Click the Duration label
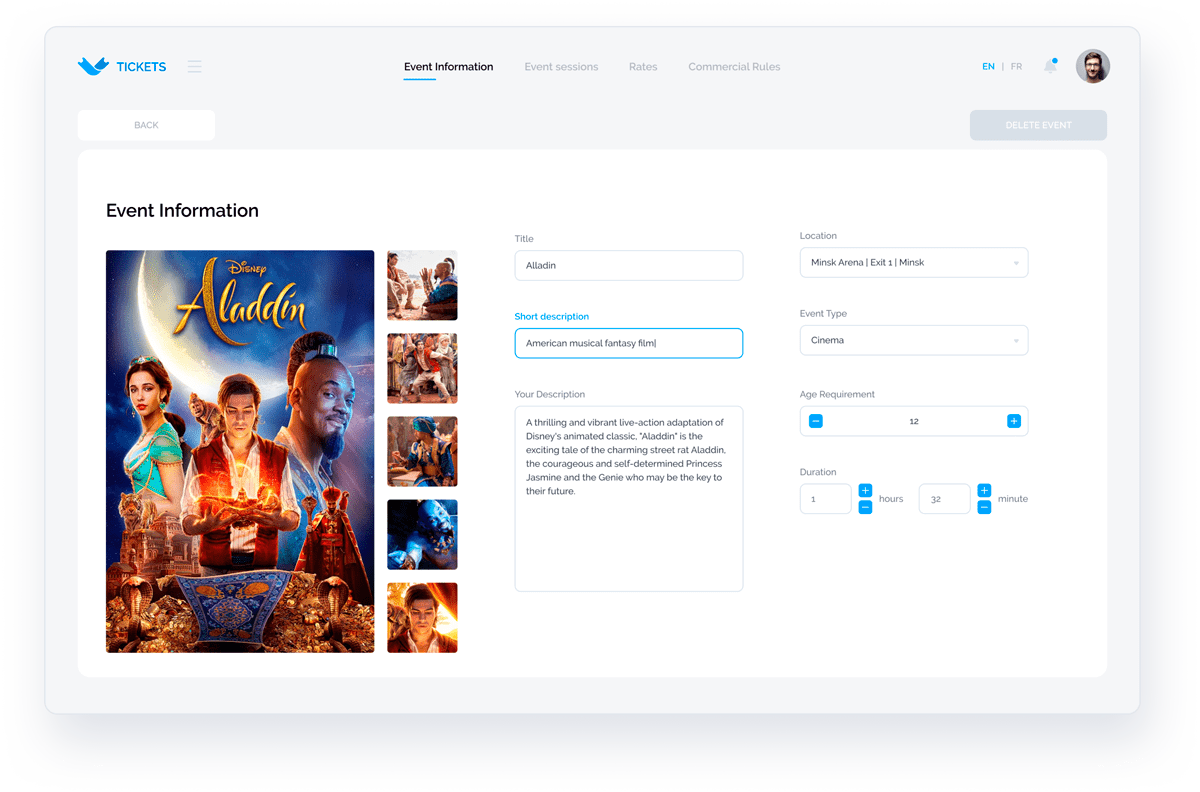This screenshot has width=1200, height=792. (x=818, y=472)
